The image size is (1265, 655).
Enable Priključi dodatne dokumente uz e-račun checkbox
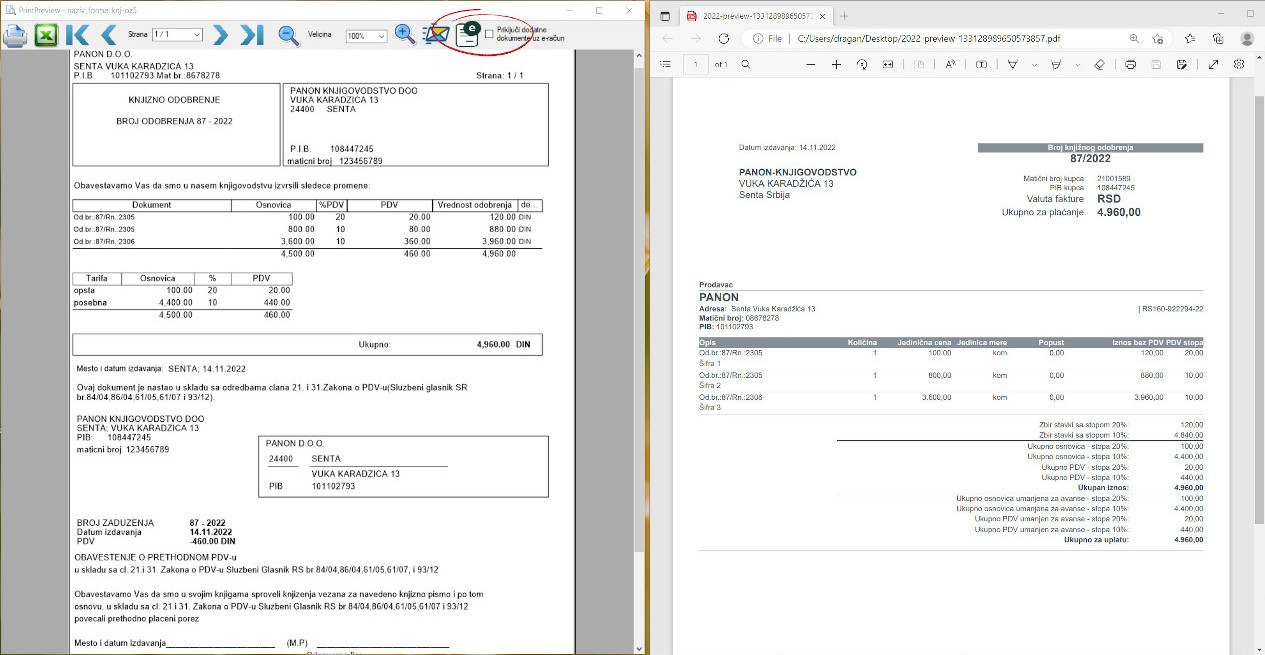coord(489,33)
